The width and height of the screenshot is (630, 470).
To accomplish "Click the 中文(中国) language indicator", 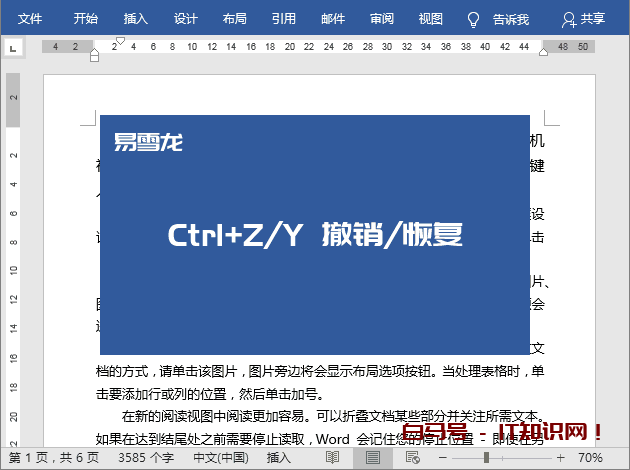I will tap(220, 457).
